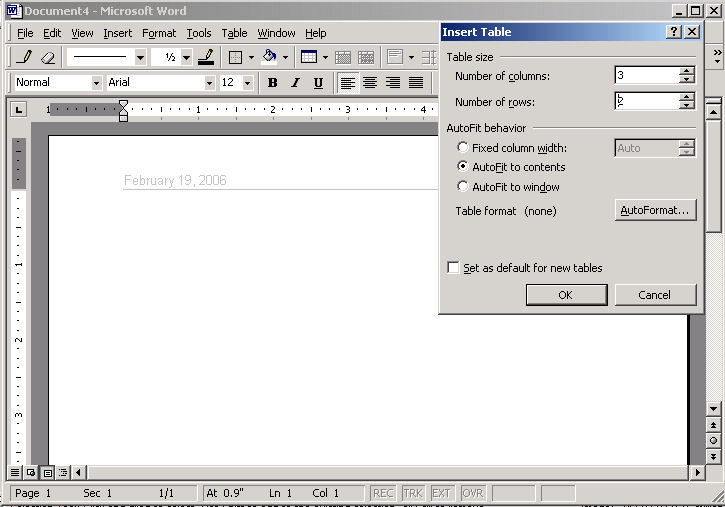Click the Shading Color paint bucket
This screenshot has width=725, height=507.
268,58
